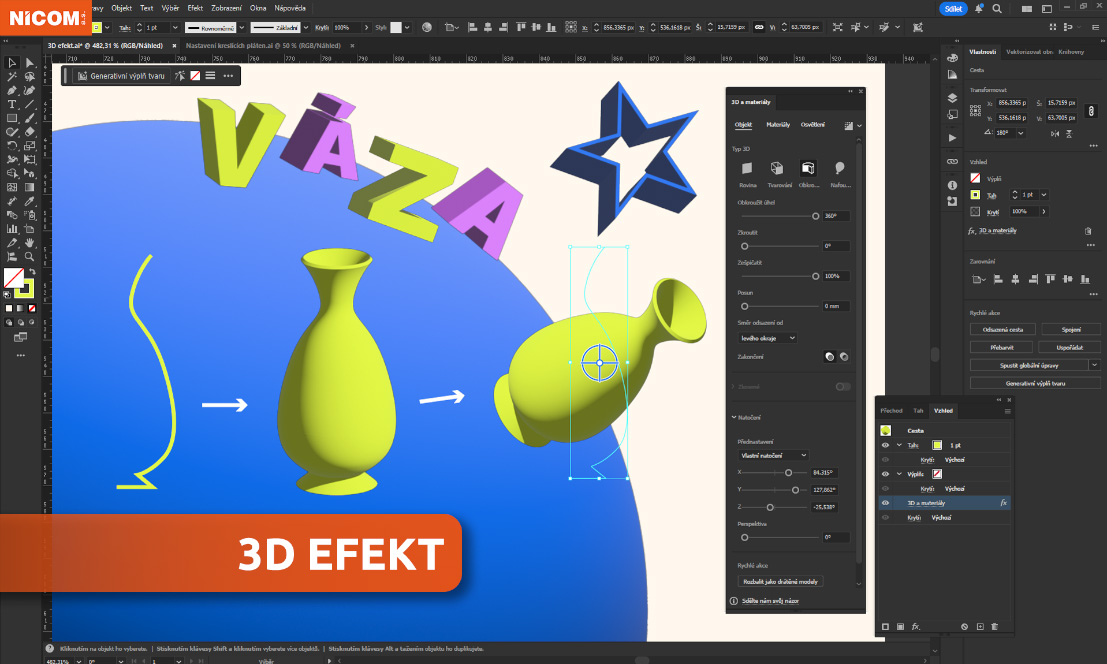The width and height of the screenshot is (1107, 664).
Task: Toggle visibility of 3D a materiály row
Action: tap(885, 503)
